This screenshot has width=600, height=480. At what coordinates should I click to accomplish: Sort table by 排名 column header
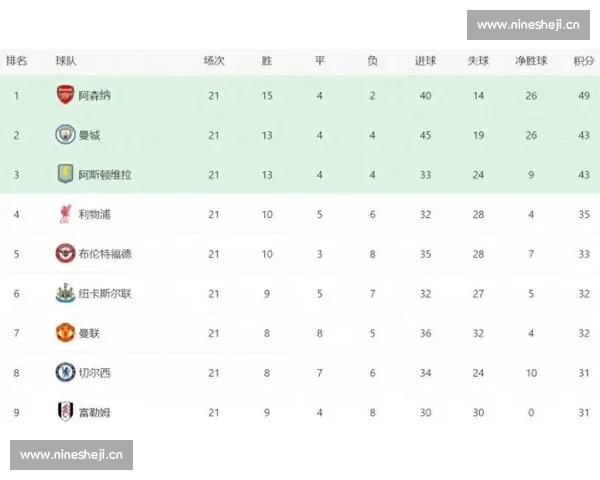[x=16, y=61]
